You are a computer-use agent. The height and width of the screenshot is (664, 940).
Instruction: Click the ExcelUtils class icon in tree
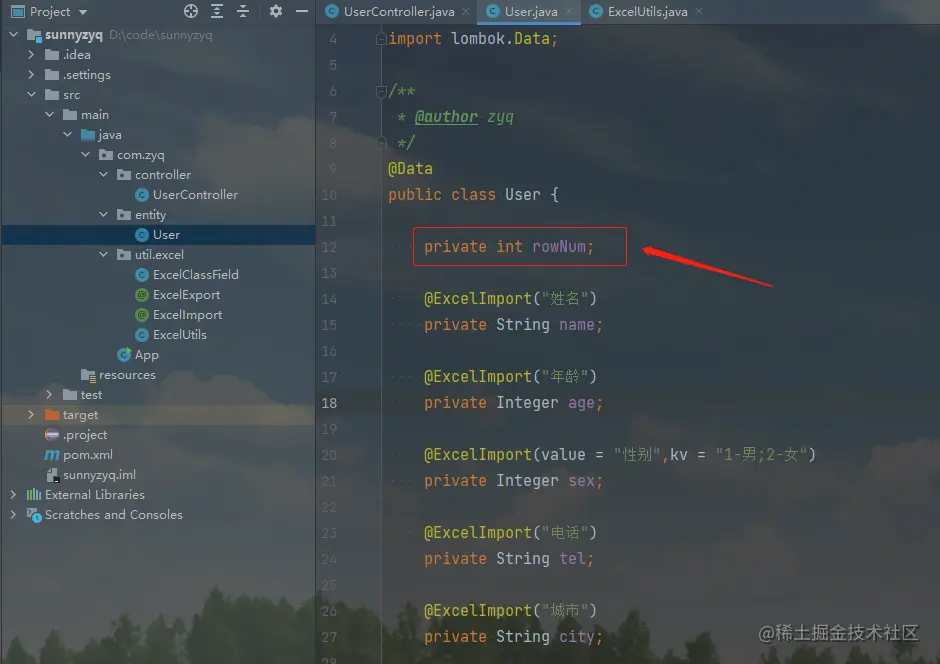[141, 334]
